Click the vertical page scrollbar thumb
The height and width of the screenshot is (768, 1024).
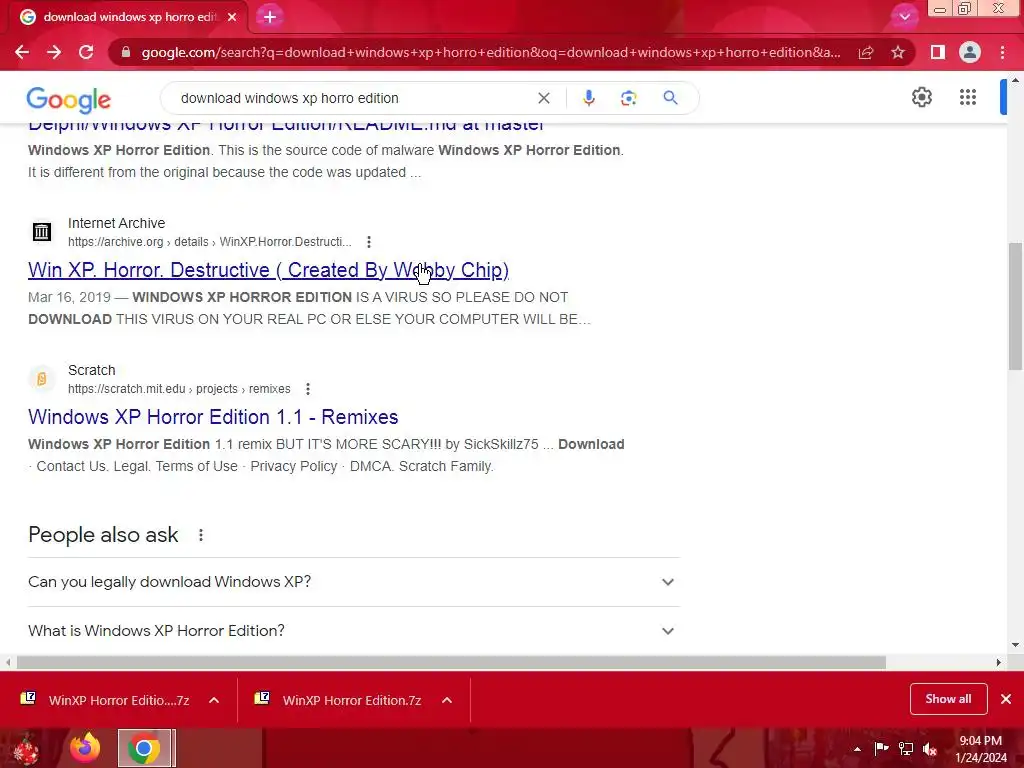click(x=1015, y=306)
